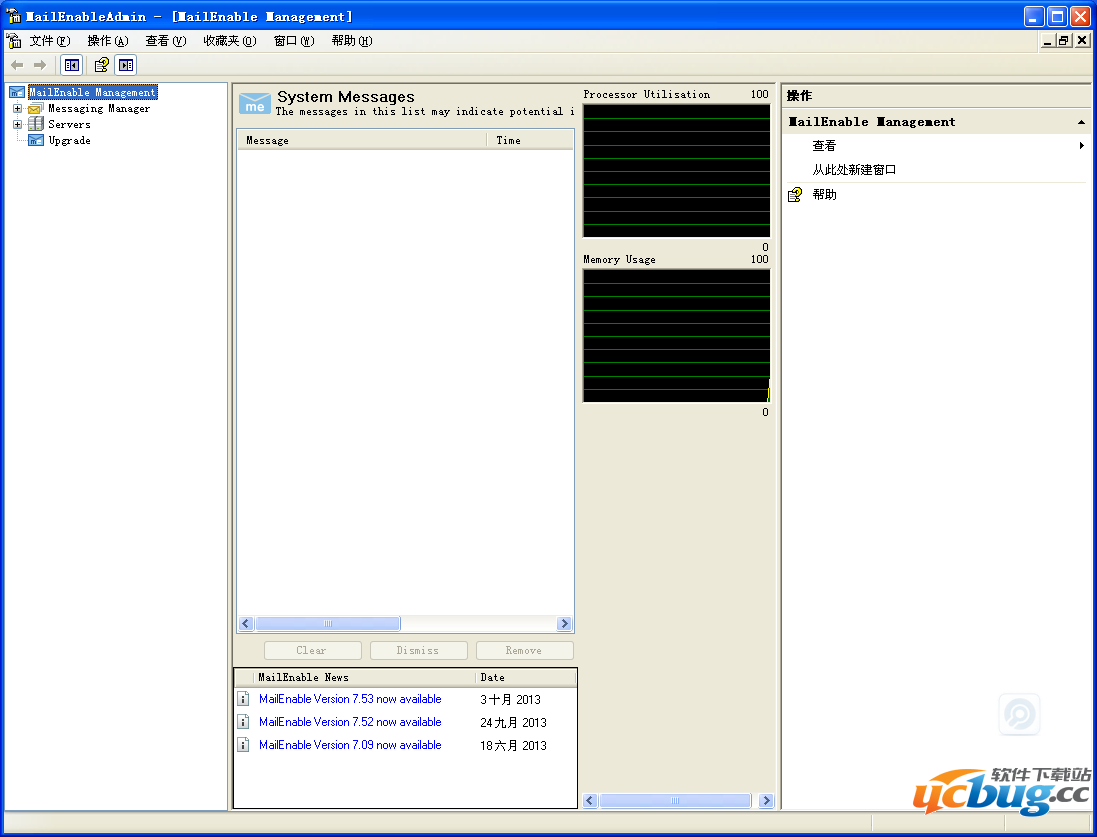Select the Messaging Manager envelope icon

pos(35,108)
